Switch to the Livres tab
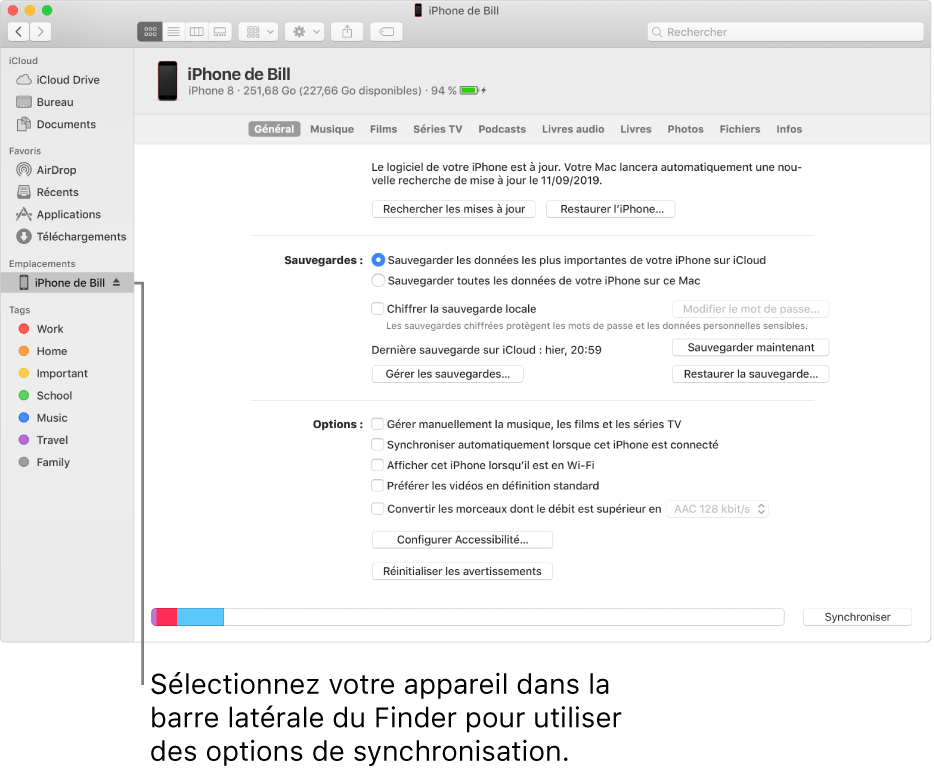The width and height of the screenshot is (934, 777). [x=636, y=129]
